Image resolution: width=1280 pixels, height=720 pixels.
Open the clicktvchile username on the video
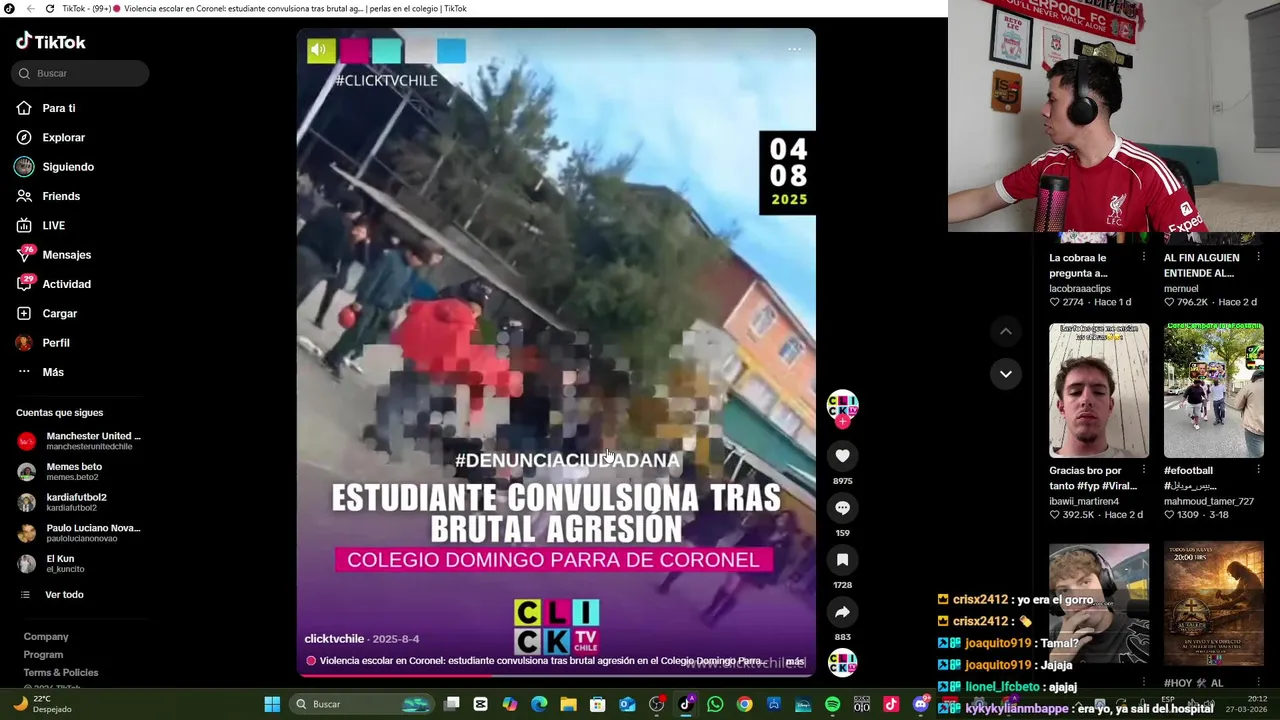tap(334, 639)
